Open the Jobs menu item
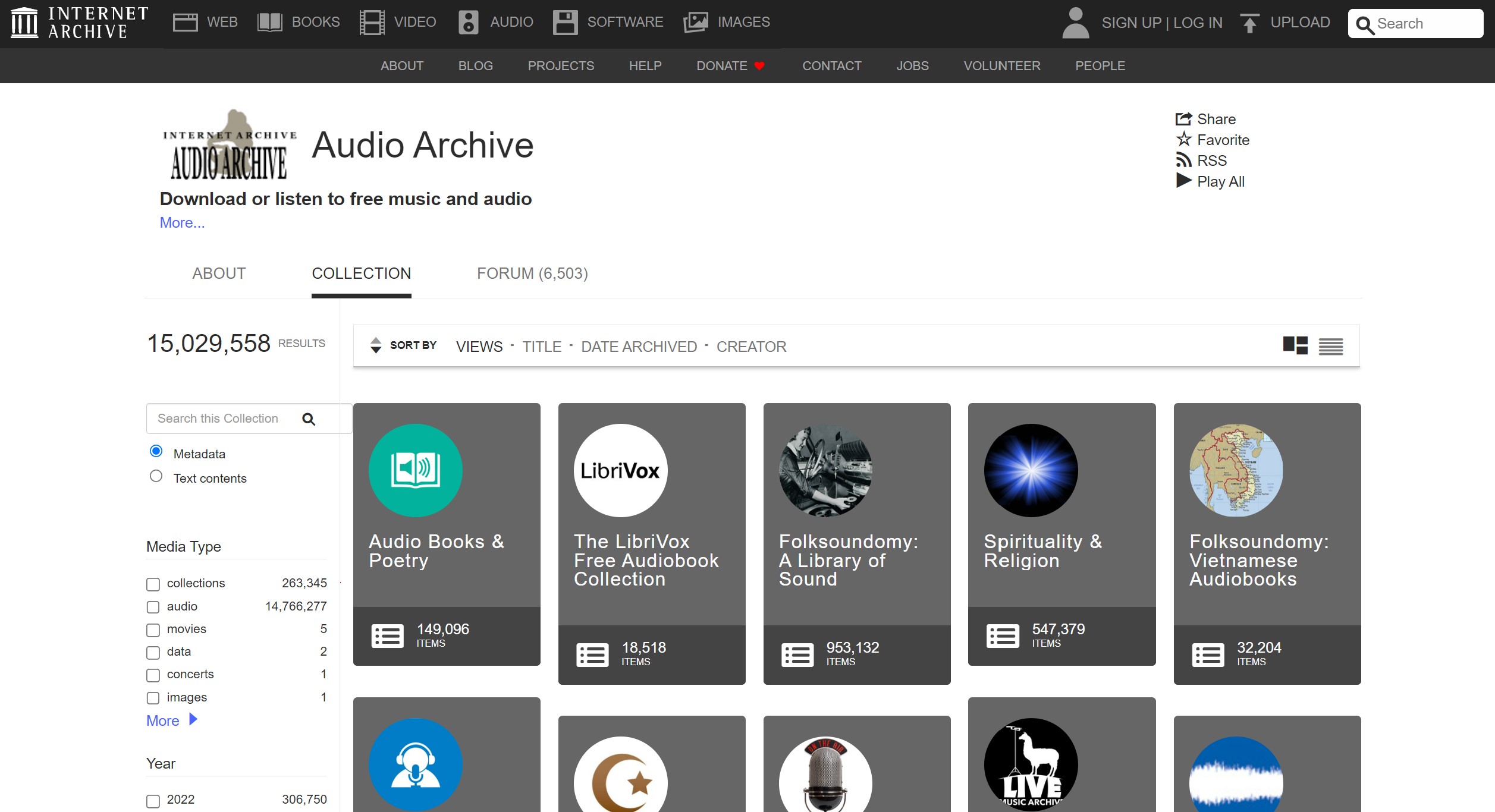The width and height of the screenshot is (1495, 812). pyautogui.click(x=913, y=66)
